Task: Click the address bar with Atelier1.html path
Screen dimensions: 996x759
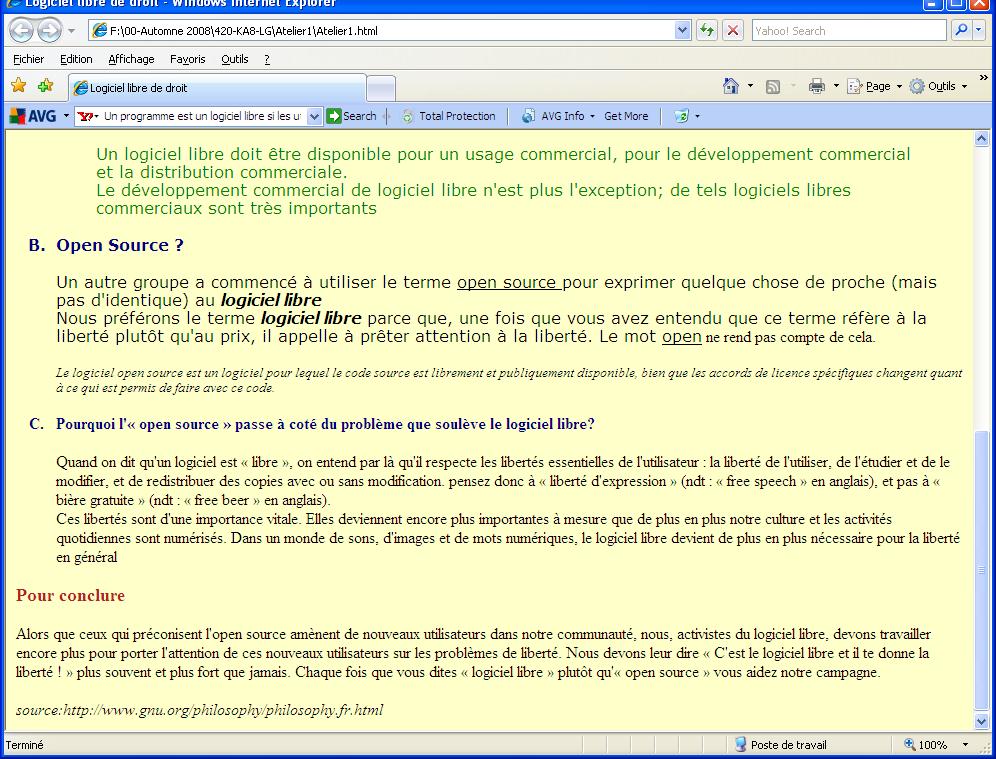Action: [x=381, y=30]
